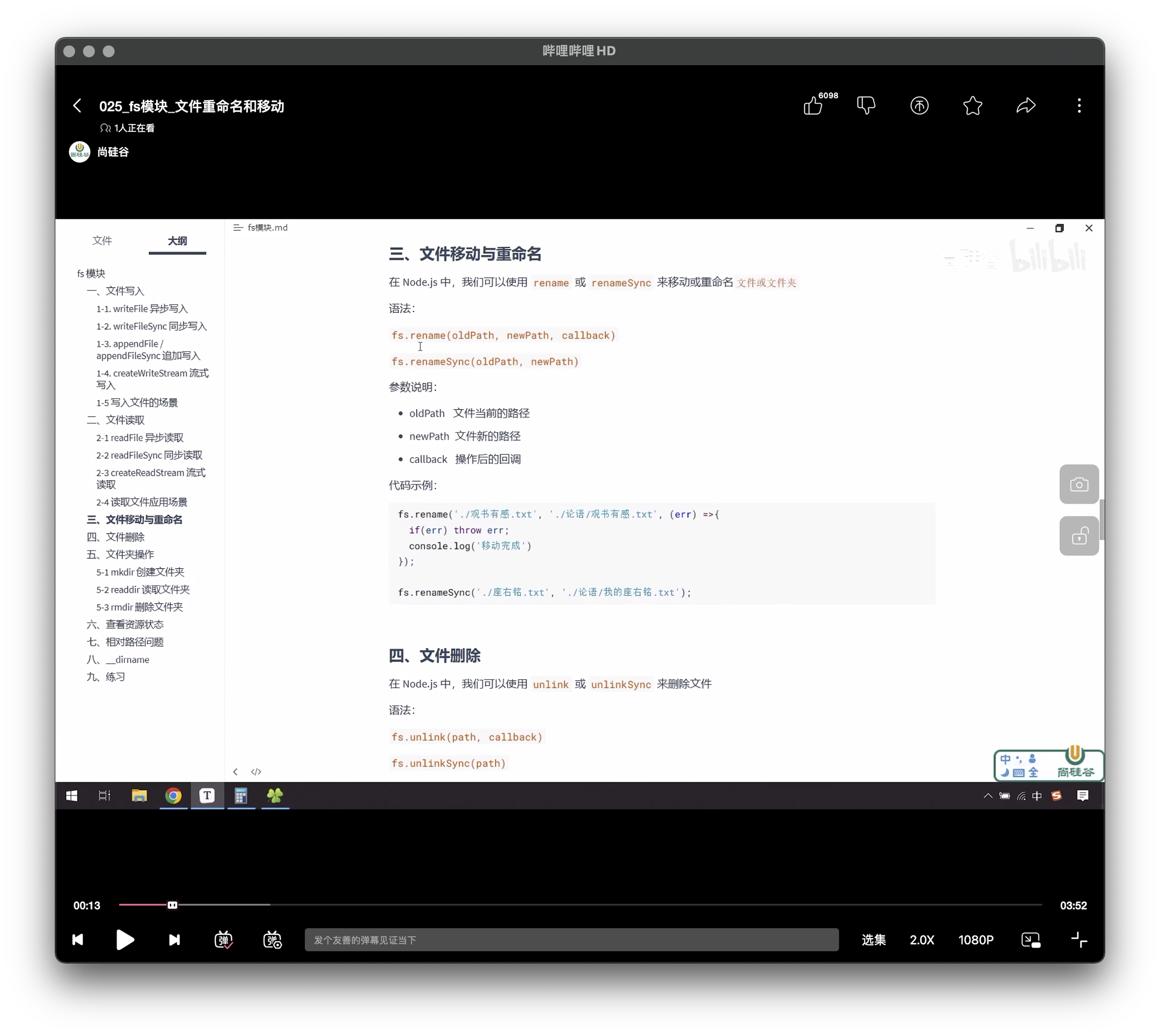Click the thumbs-down dislike icon
The width and height of the screenshot is (1160, 1036).
tap(866, 105)
